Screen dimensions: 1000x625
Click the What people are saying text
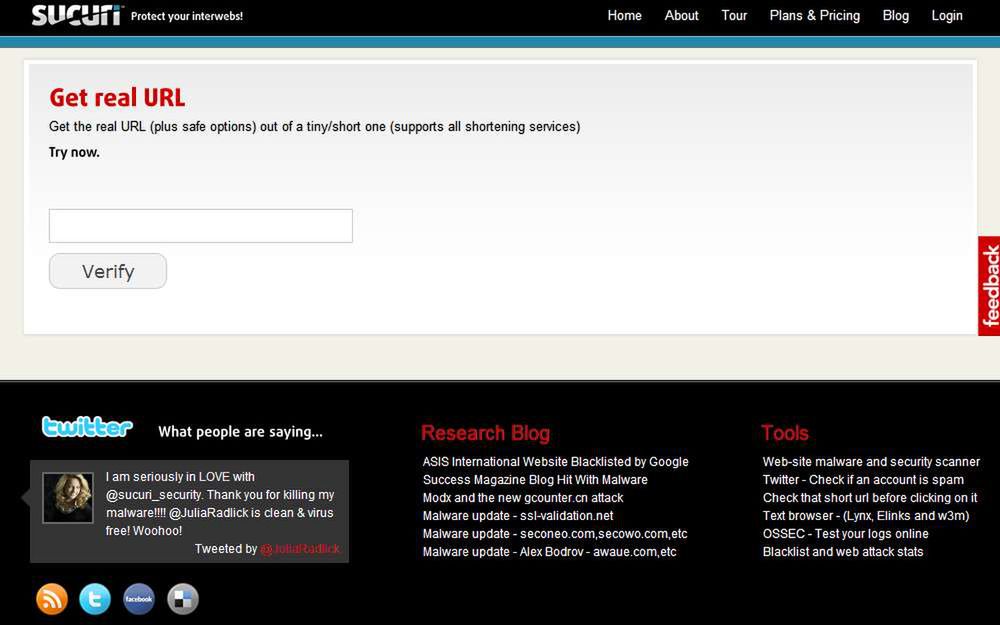pyautogui.click(x=240, y=432)
